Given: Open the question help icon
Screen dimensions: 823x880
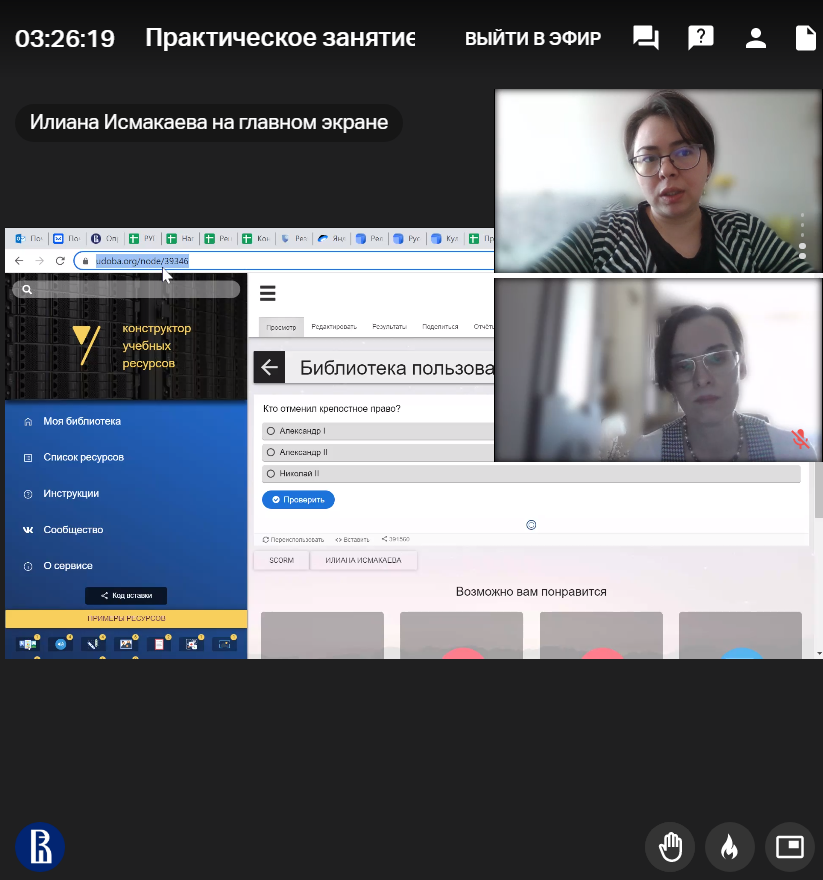Looking at the screenshot, I should click(700, 38).
